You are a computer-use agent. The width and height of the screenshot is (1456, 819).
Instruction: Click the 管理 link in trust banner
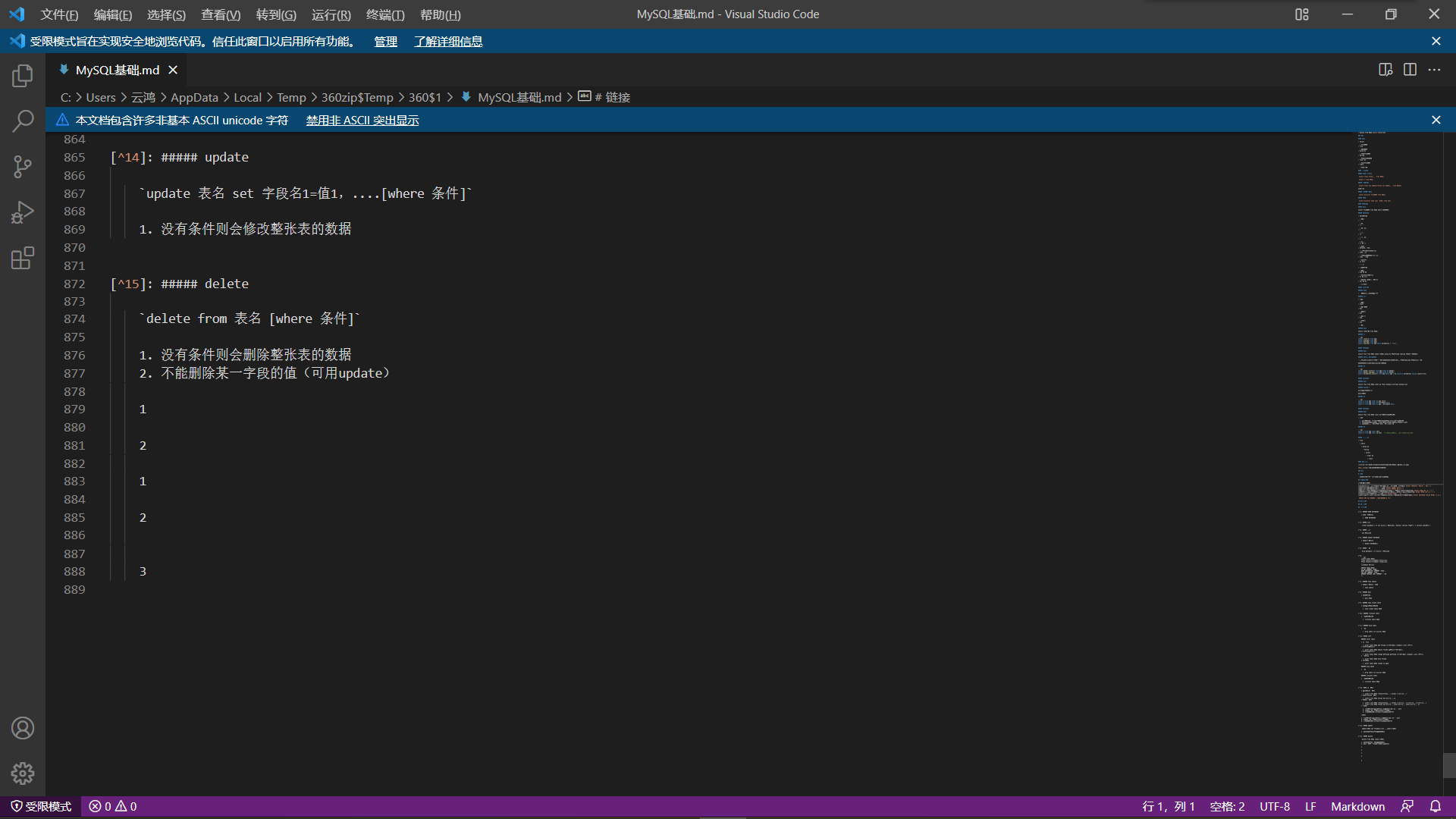385,42
